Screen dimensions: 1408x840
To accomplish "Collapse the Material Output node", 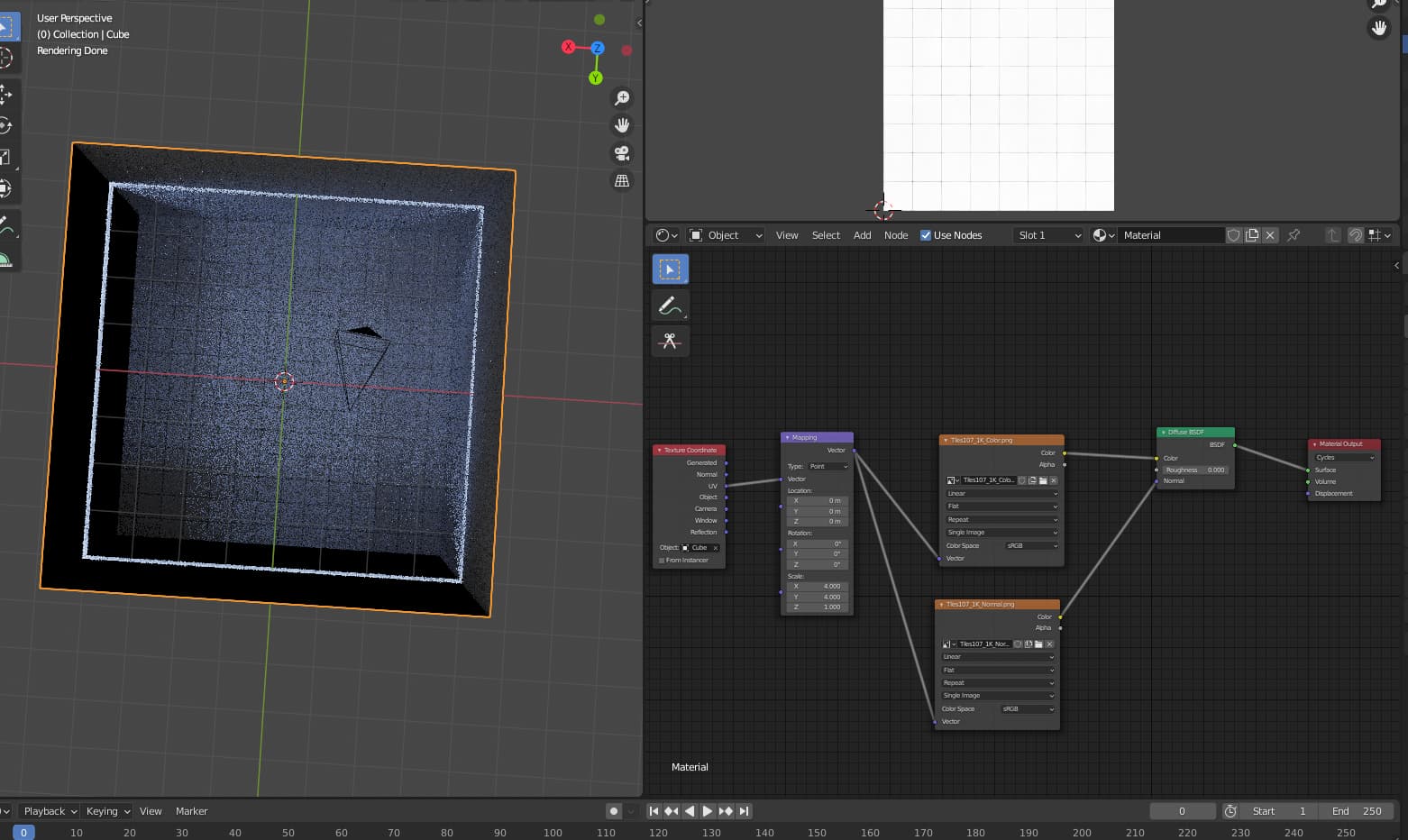I will click(x=1314, y=444).
